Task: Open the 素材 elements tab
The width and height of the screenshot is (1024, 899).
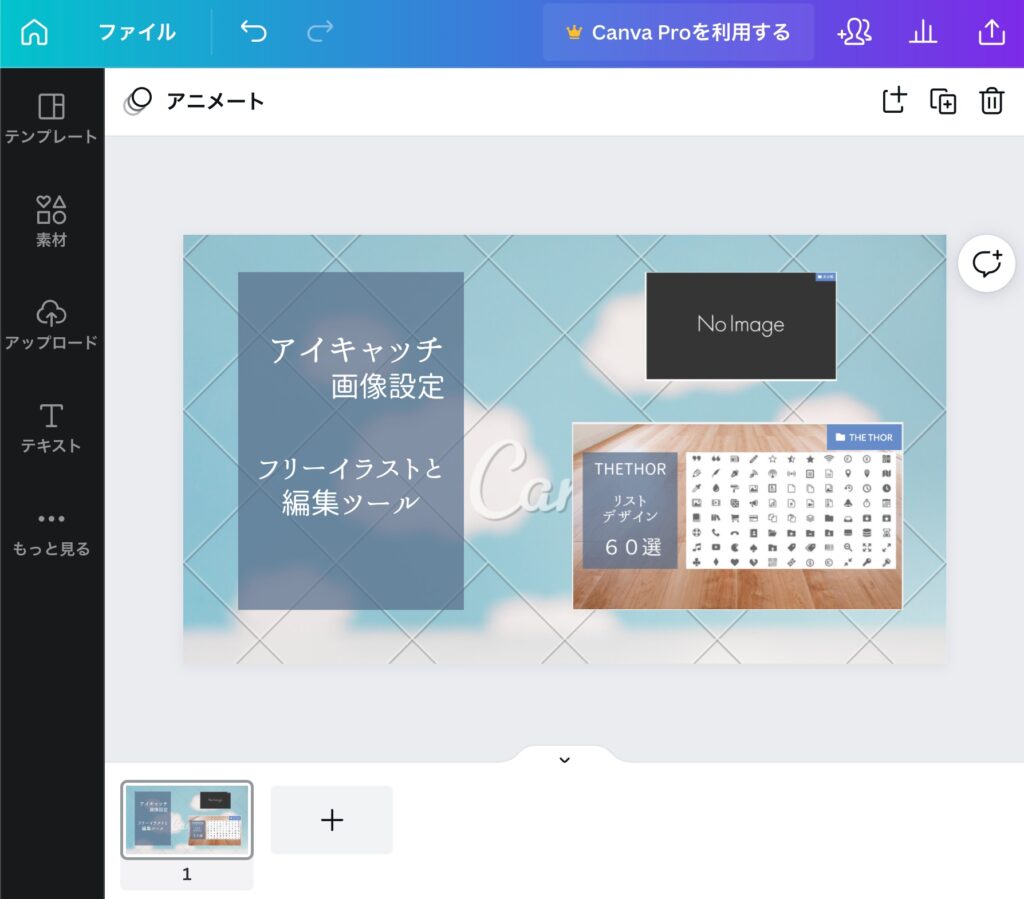Action: [52, 221]
